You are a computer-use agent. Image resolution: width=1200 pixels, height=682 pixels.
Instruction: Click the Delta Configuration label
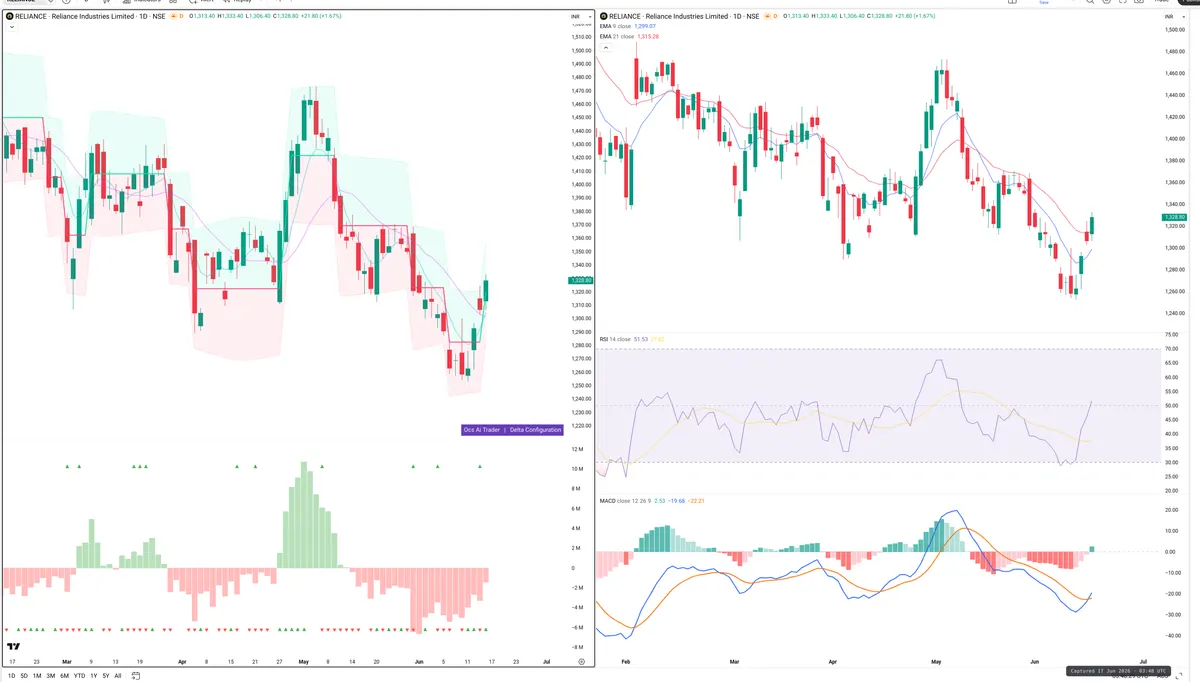point(536,430)
